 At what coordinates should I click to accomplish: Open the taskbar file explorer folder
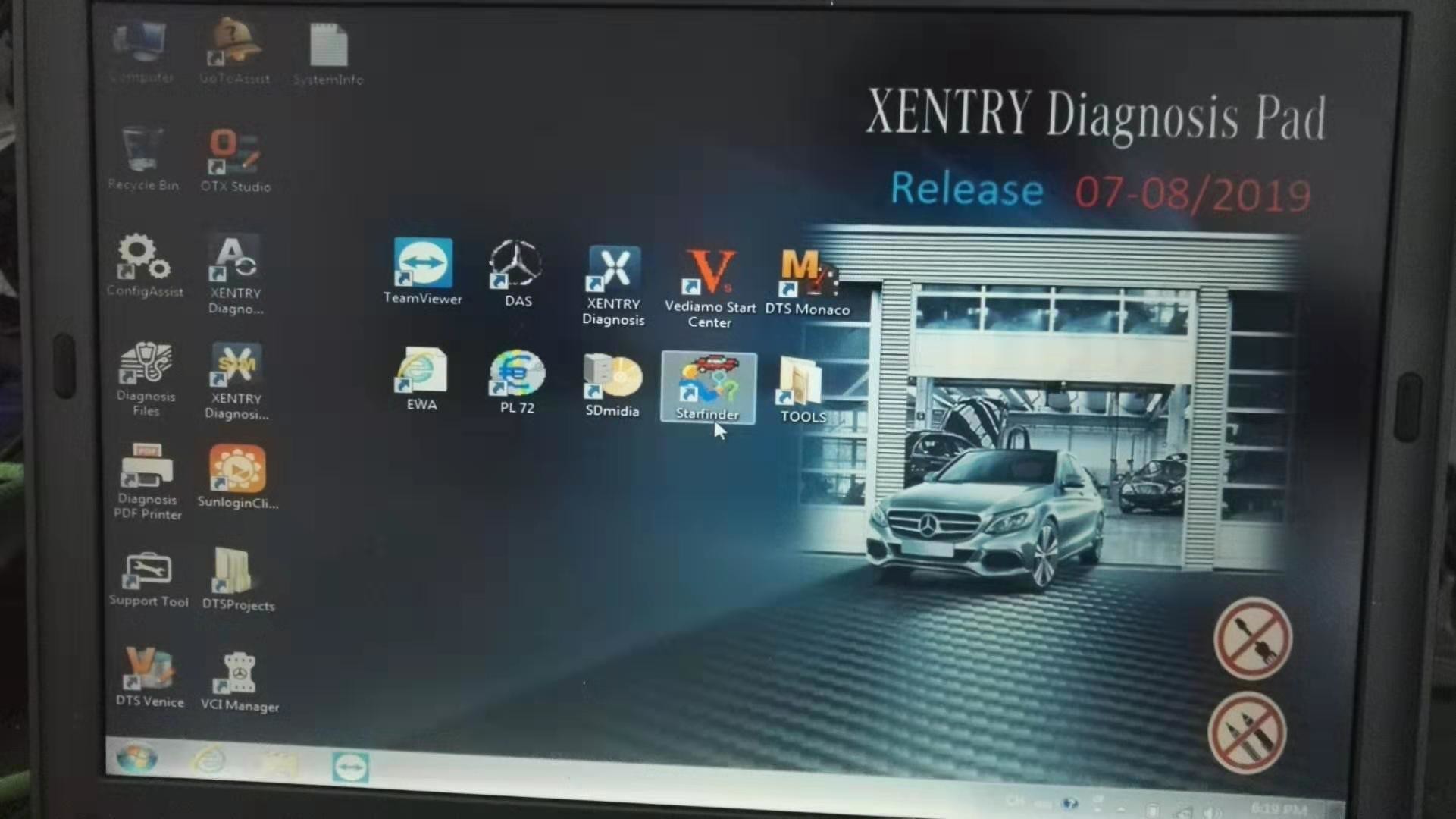pyautogui.click(x=277, y=764)
